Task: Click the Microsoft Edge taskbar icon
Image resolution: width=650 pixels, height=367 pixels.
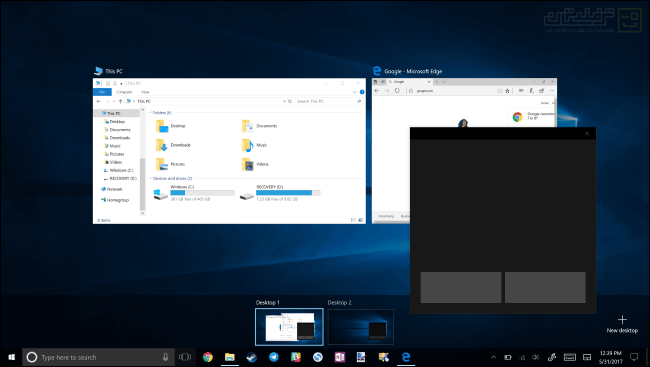Action: tap(406, 357)
